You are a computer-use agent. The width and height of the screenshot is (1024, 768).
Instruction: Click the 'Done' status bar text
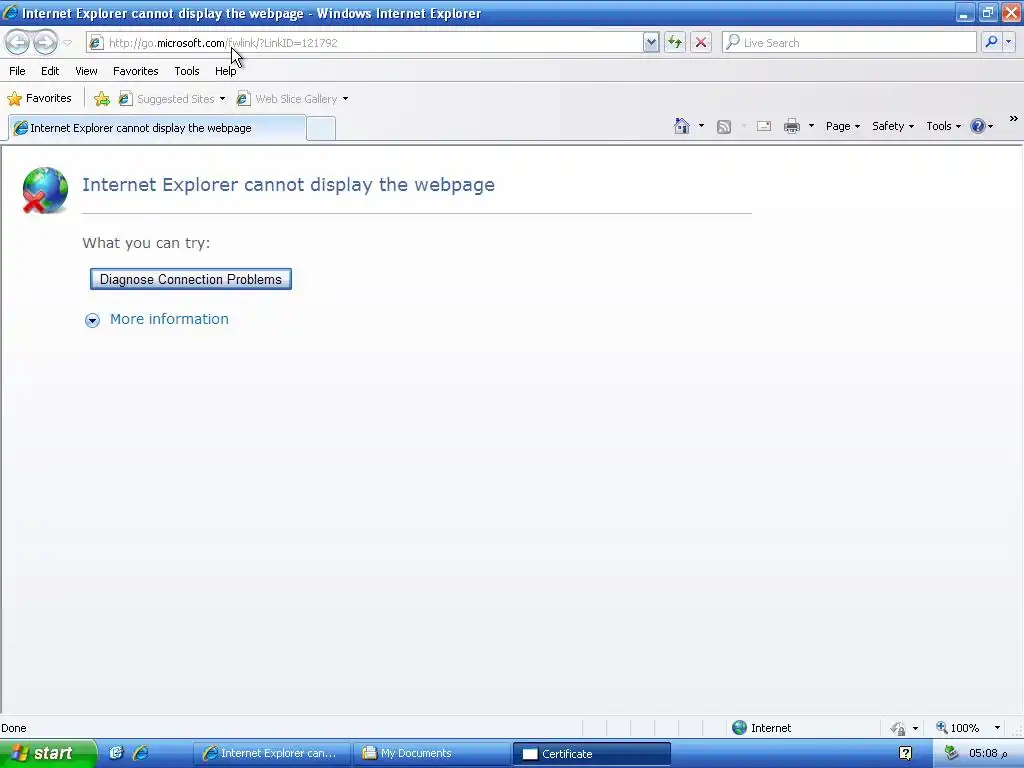coord(14,728)
